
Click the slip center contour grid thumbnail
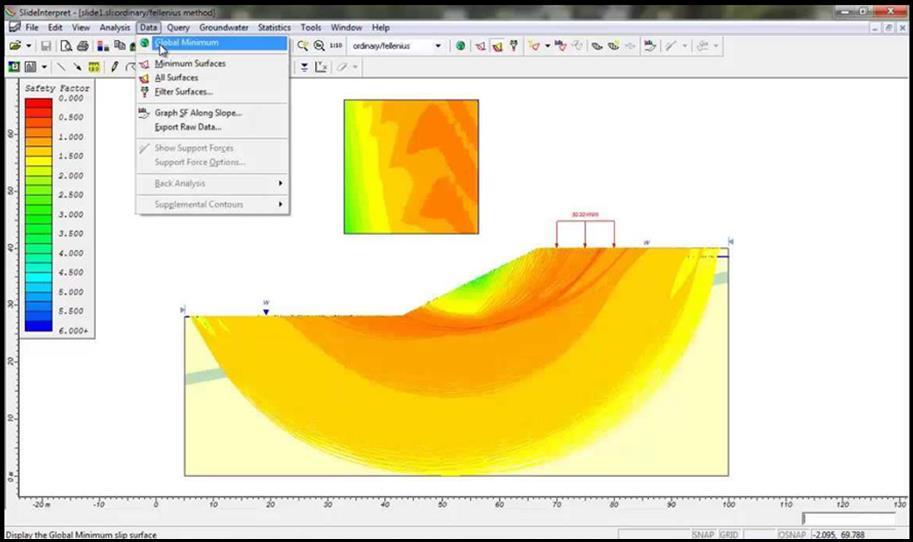point(411,167)
